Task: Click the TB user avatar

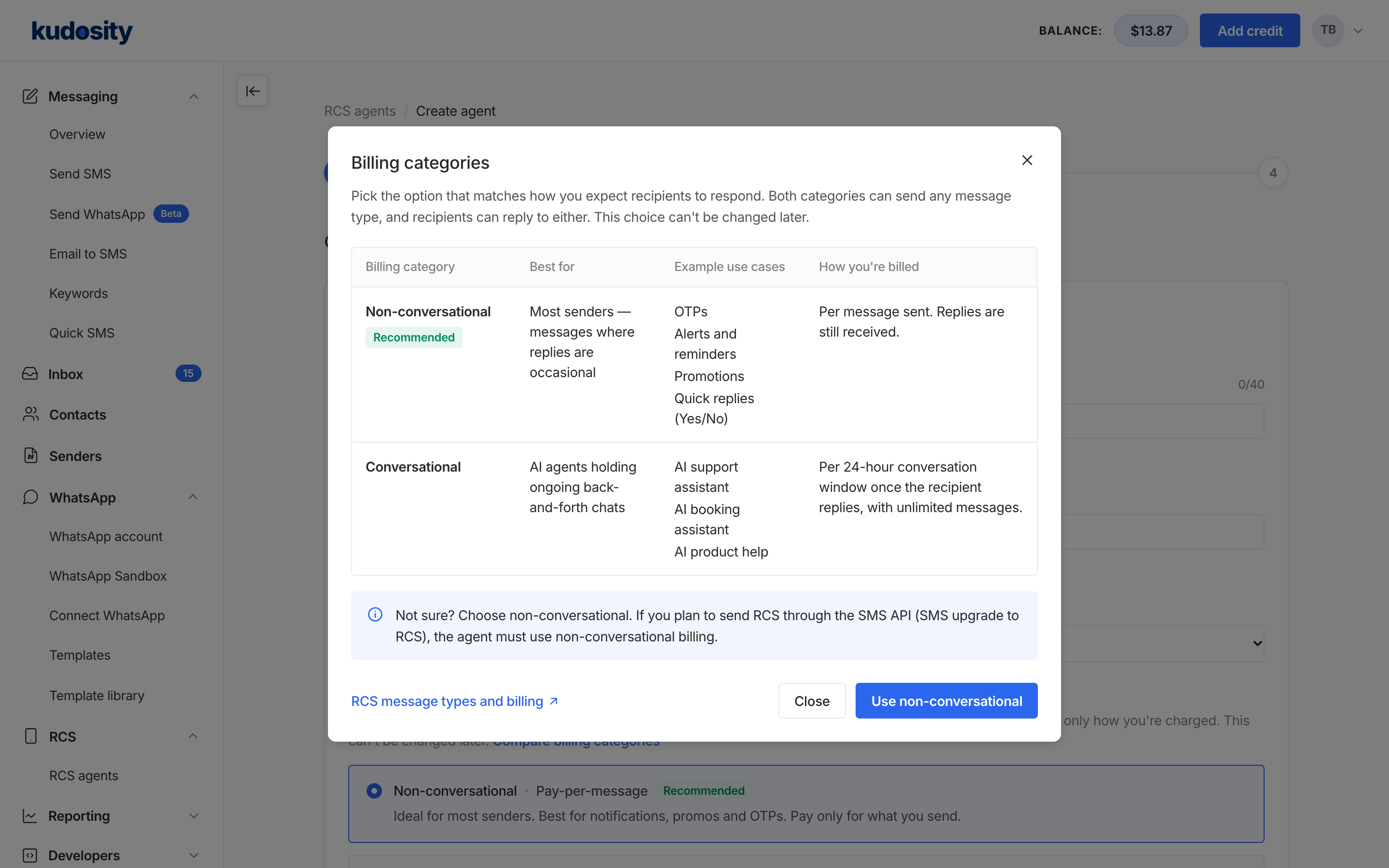Action: tap(1328, 30)
